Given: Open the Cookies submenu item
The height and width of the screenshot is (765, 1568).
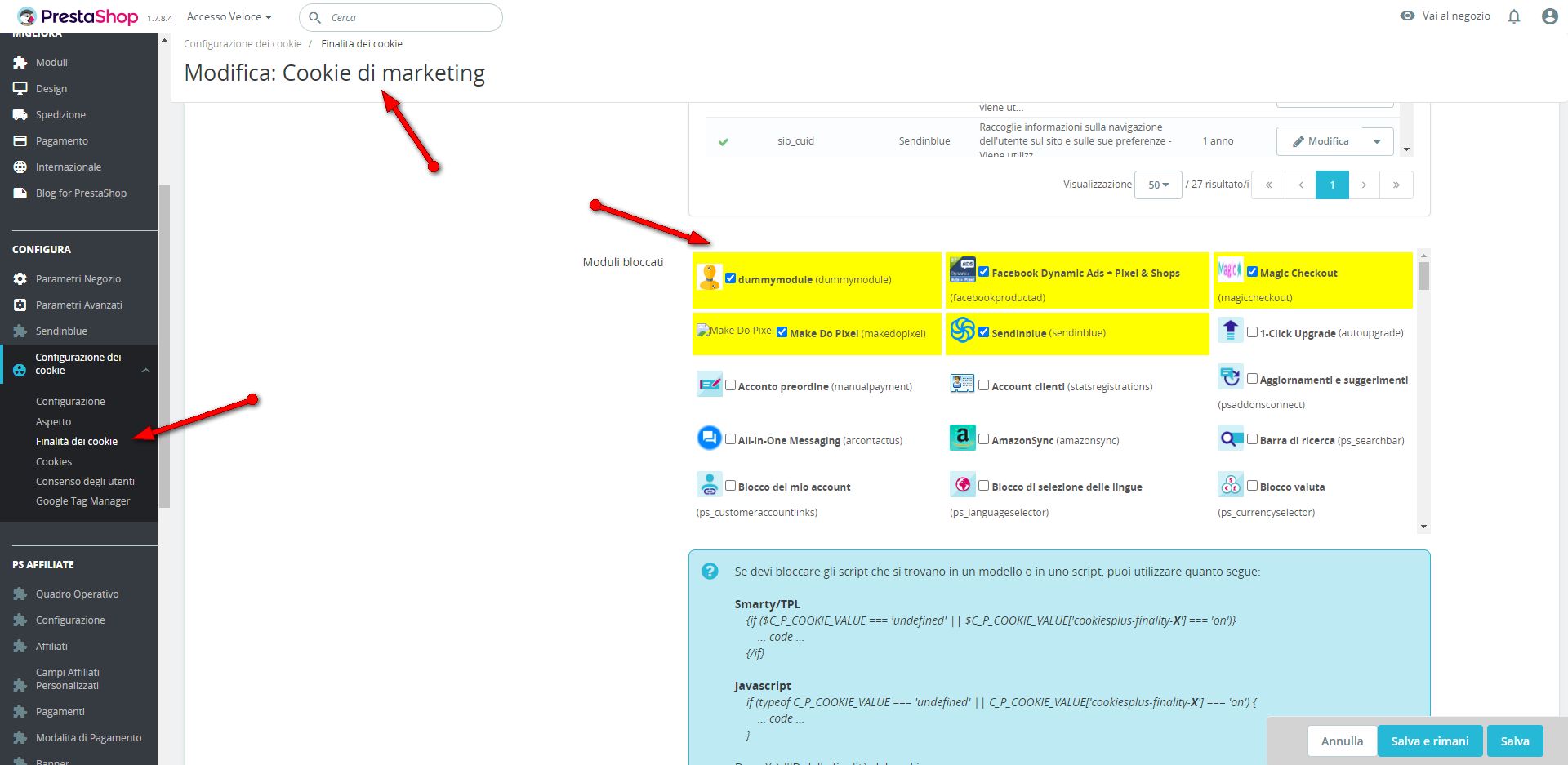Looking at the screenshot, I should pyautogui.click(x=54, y=461).
